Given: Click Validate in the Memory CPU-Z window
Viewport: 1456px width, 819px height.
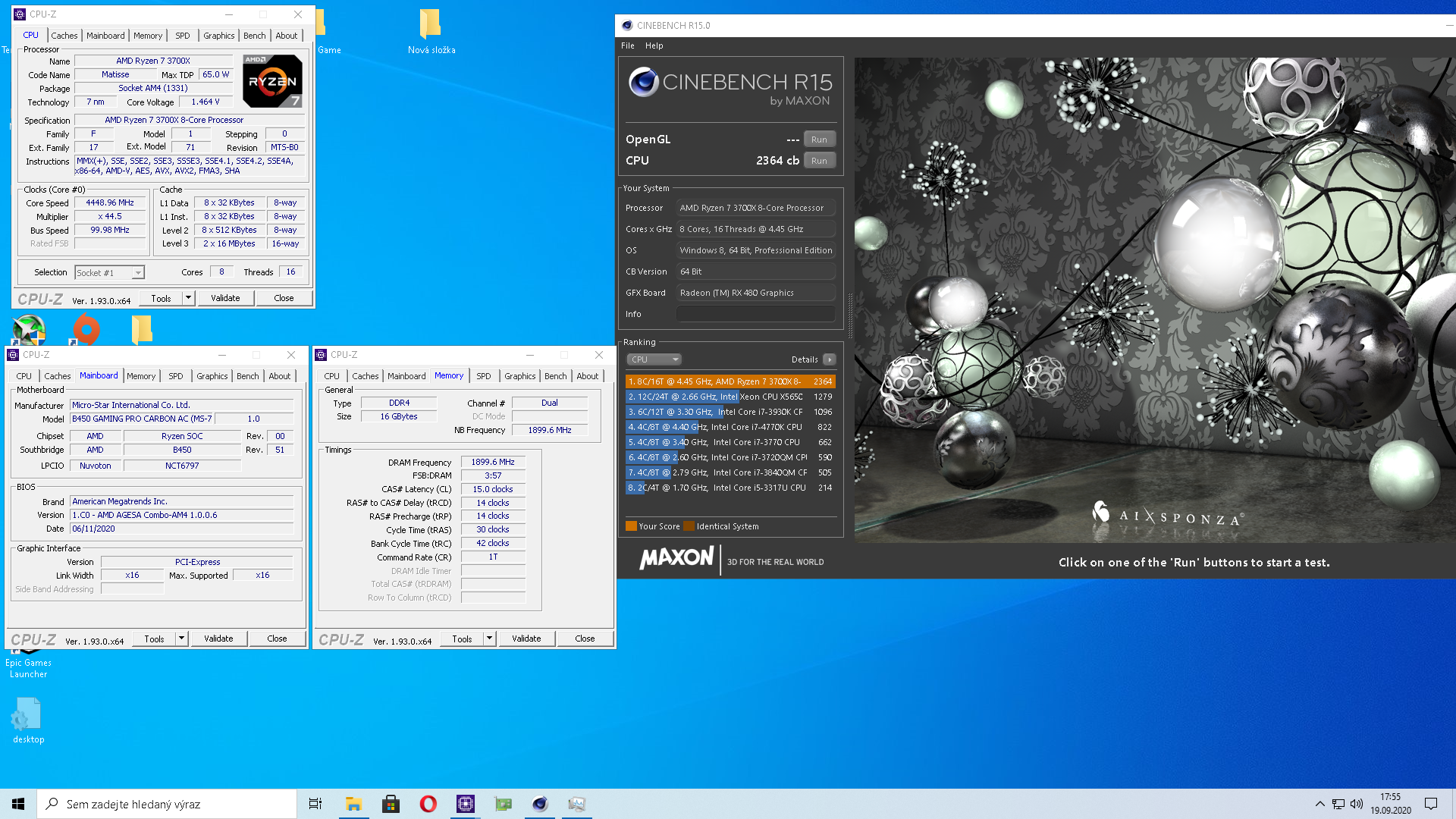Looking at the screenshot, I should (x=526, y=639).
